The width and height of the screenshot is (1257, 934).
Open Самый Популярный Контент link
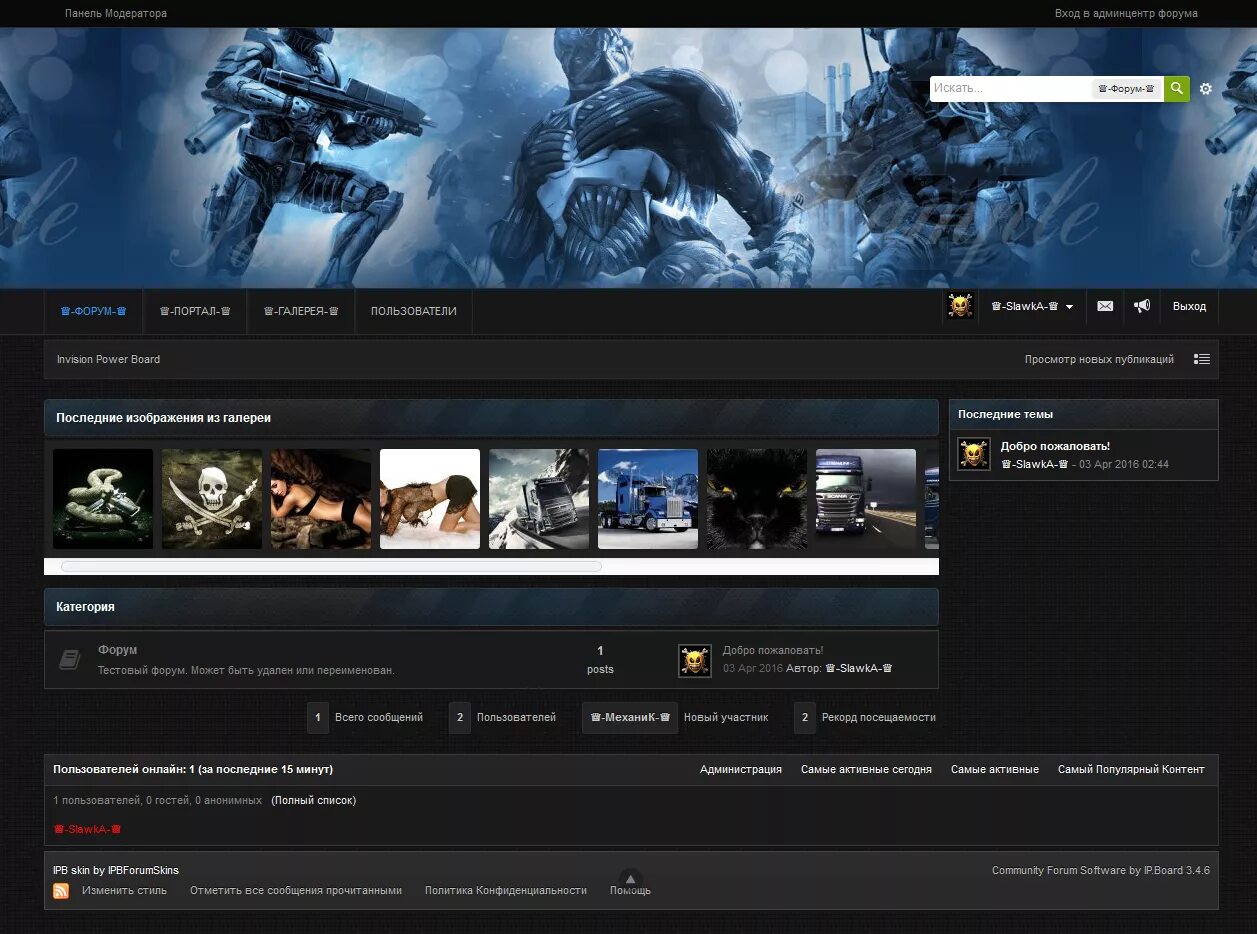pos(1131,769)
